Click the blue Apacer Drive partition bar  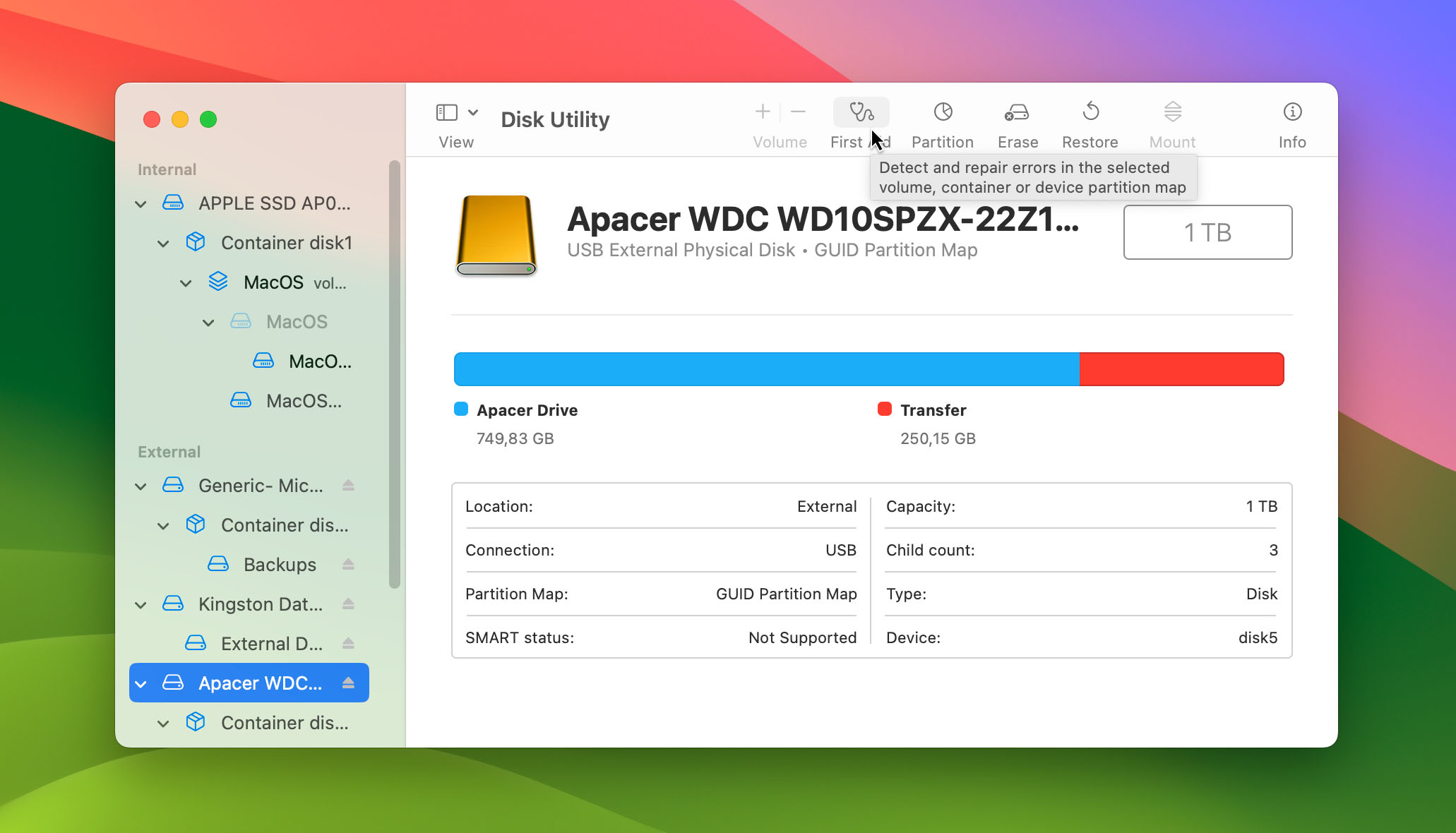[x=767, y=369]
